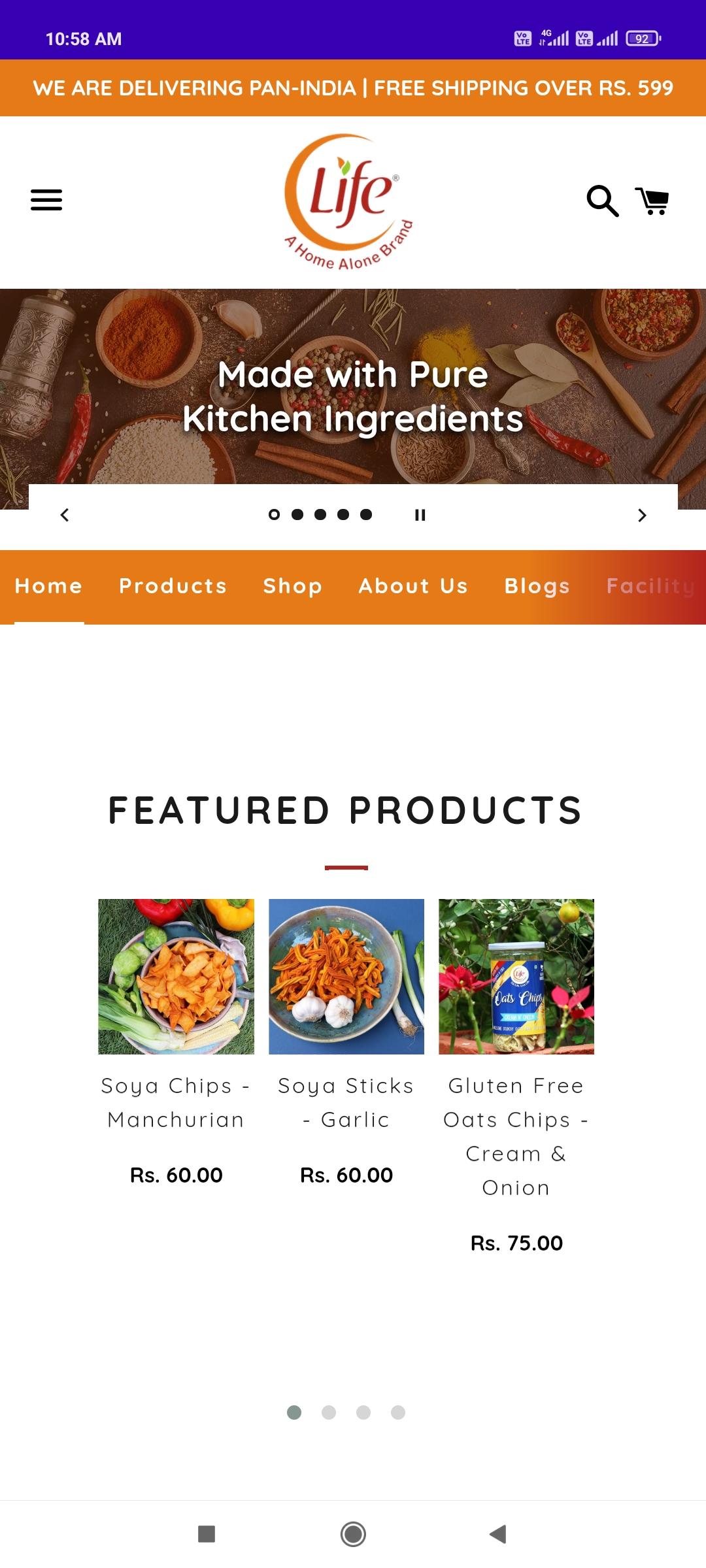This screenshot has width=706, height=1568.
Task: Tap the Soya Sticks Garlic product image
Action: tap(346, 977)
